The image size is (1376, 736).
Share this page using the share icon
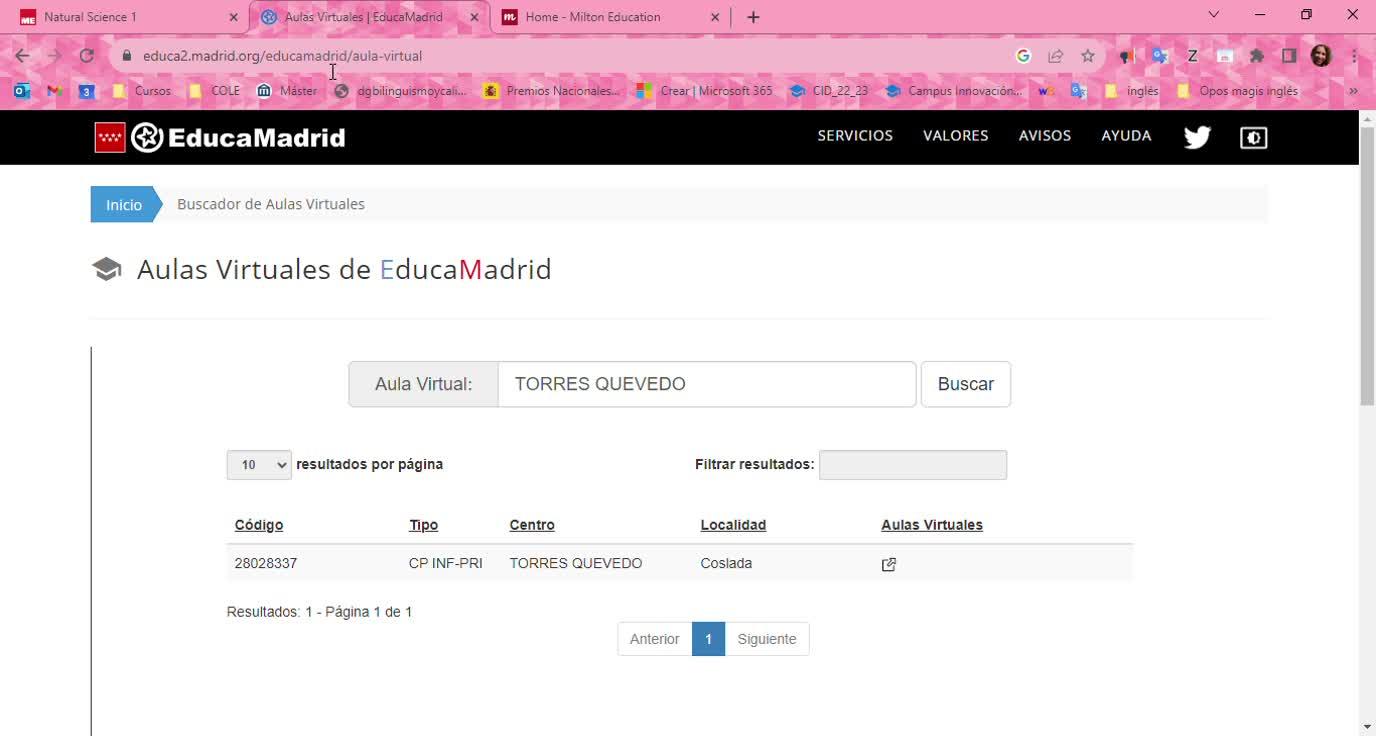click(x=1055, y=56)
